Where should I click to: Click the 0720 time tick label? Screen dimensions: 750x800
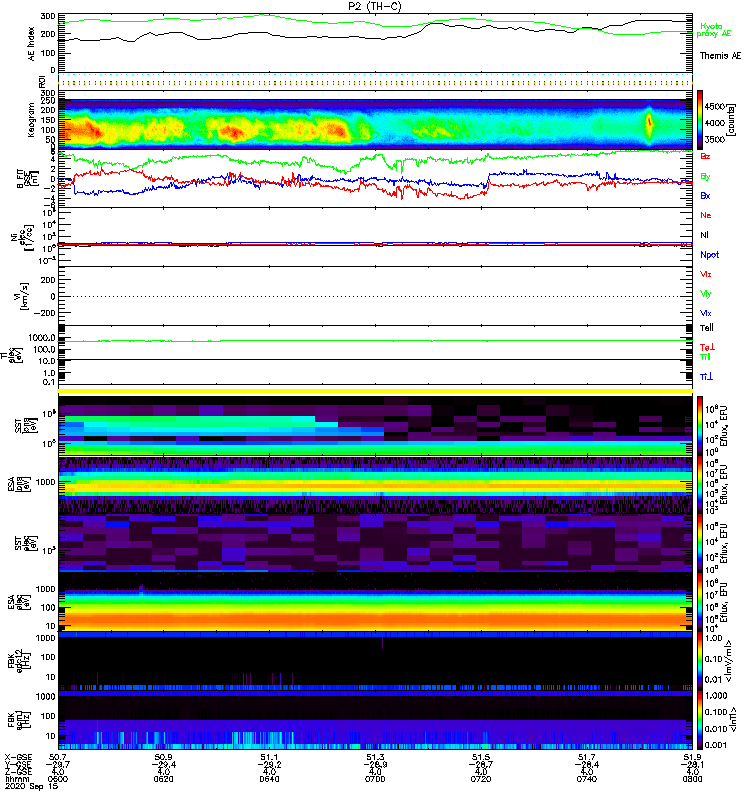click(481, 779)
